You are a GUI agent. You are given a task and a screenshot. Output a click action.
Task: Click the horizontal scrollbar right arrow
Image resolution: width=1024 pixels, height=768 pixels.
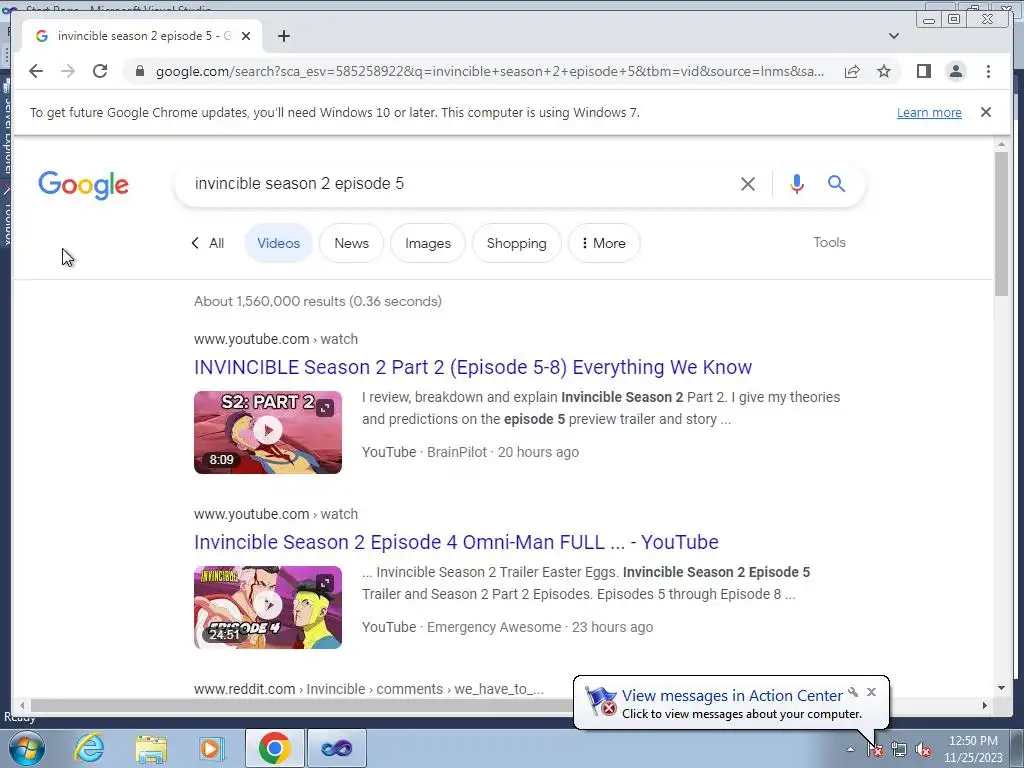point(985,705)
